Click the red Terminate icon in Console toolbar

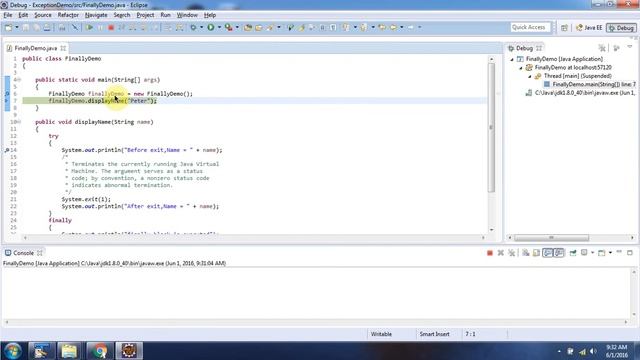click(490, 253)
